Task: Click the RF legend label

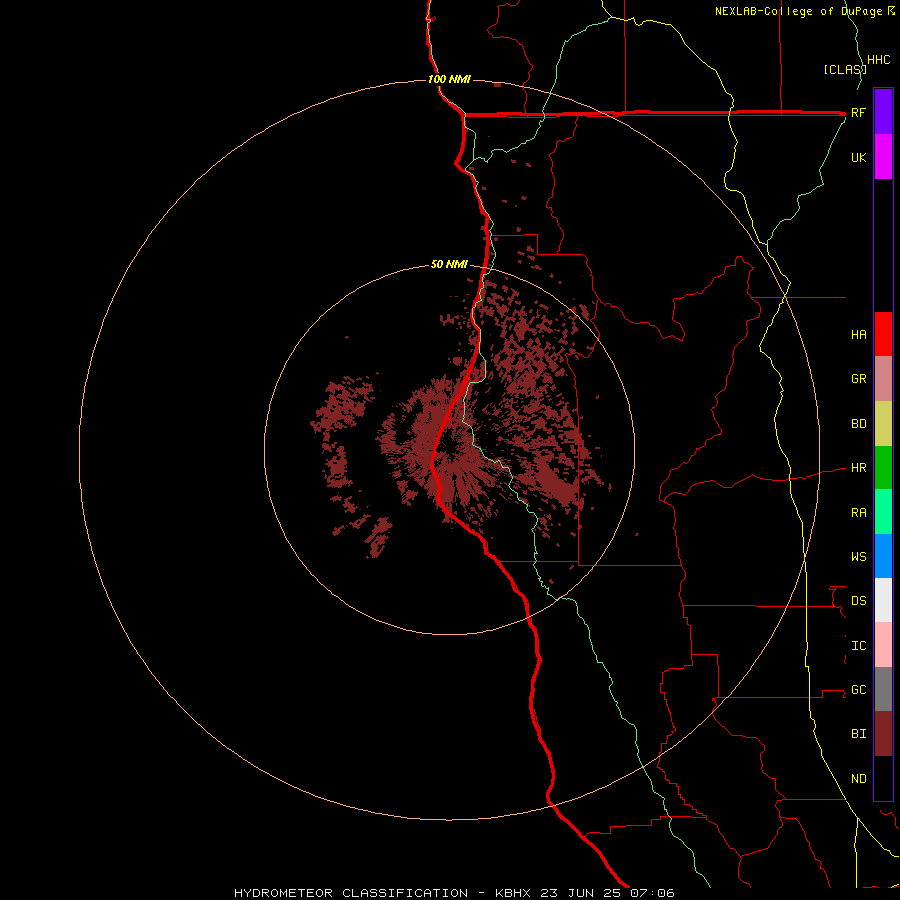Action: tap(858, 112)
